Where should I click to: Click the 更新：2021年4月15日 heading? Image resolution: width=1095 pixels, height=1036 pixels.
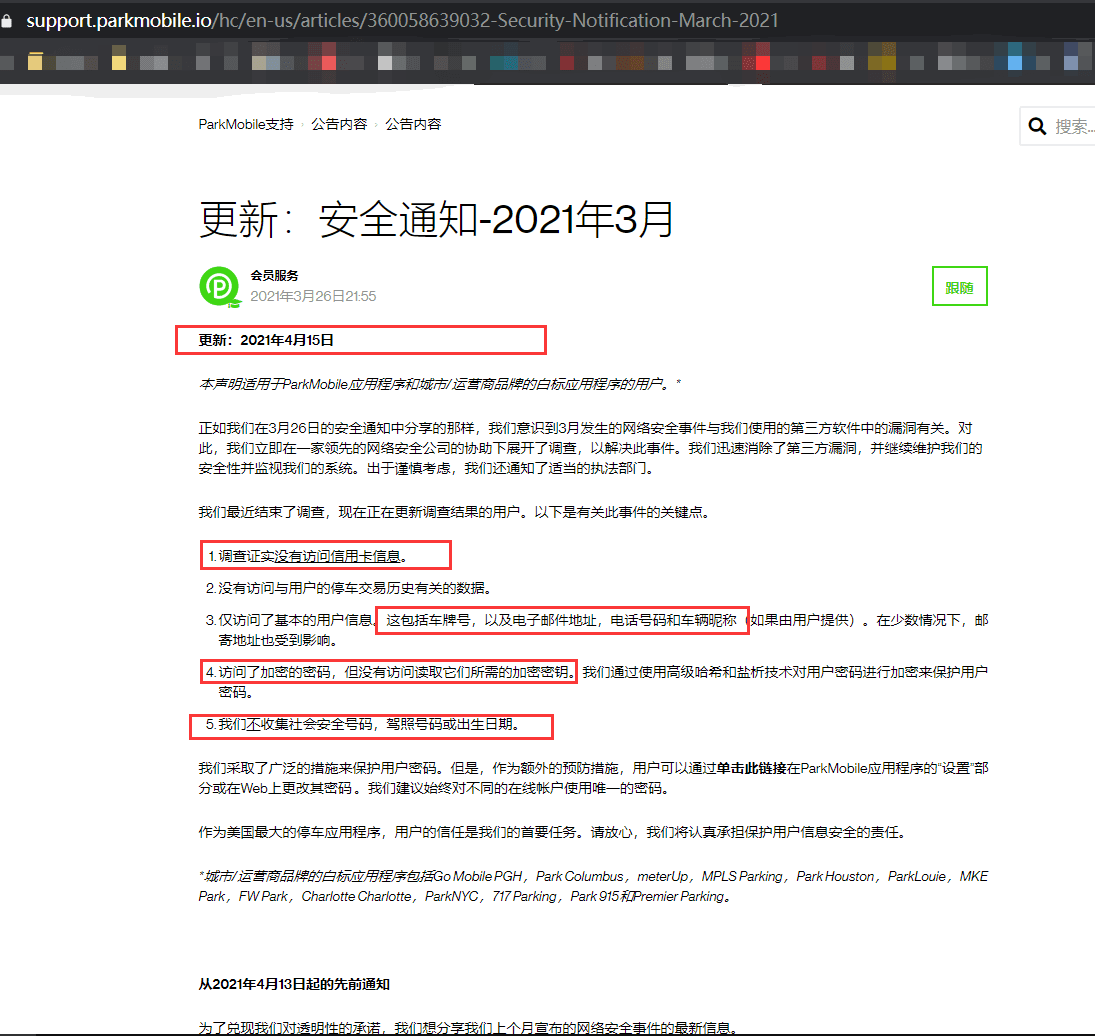coord(266,341)
